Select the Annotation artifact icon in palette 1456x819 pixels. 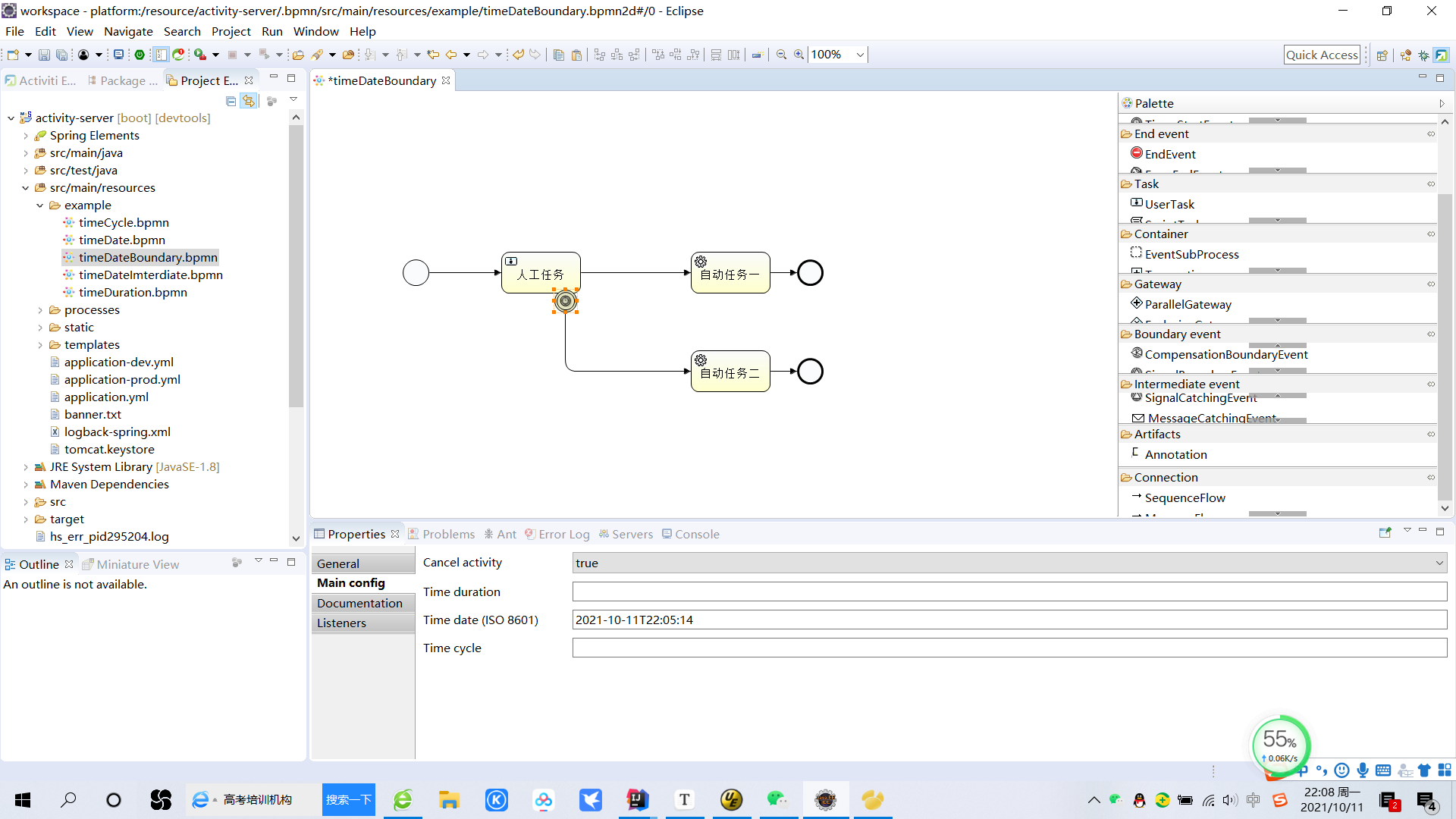coord(1136,454)
